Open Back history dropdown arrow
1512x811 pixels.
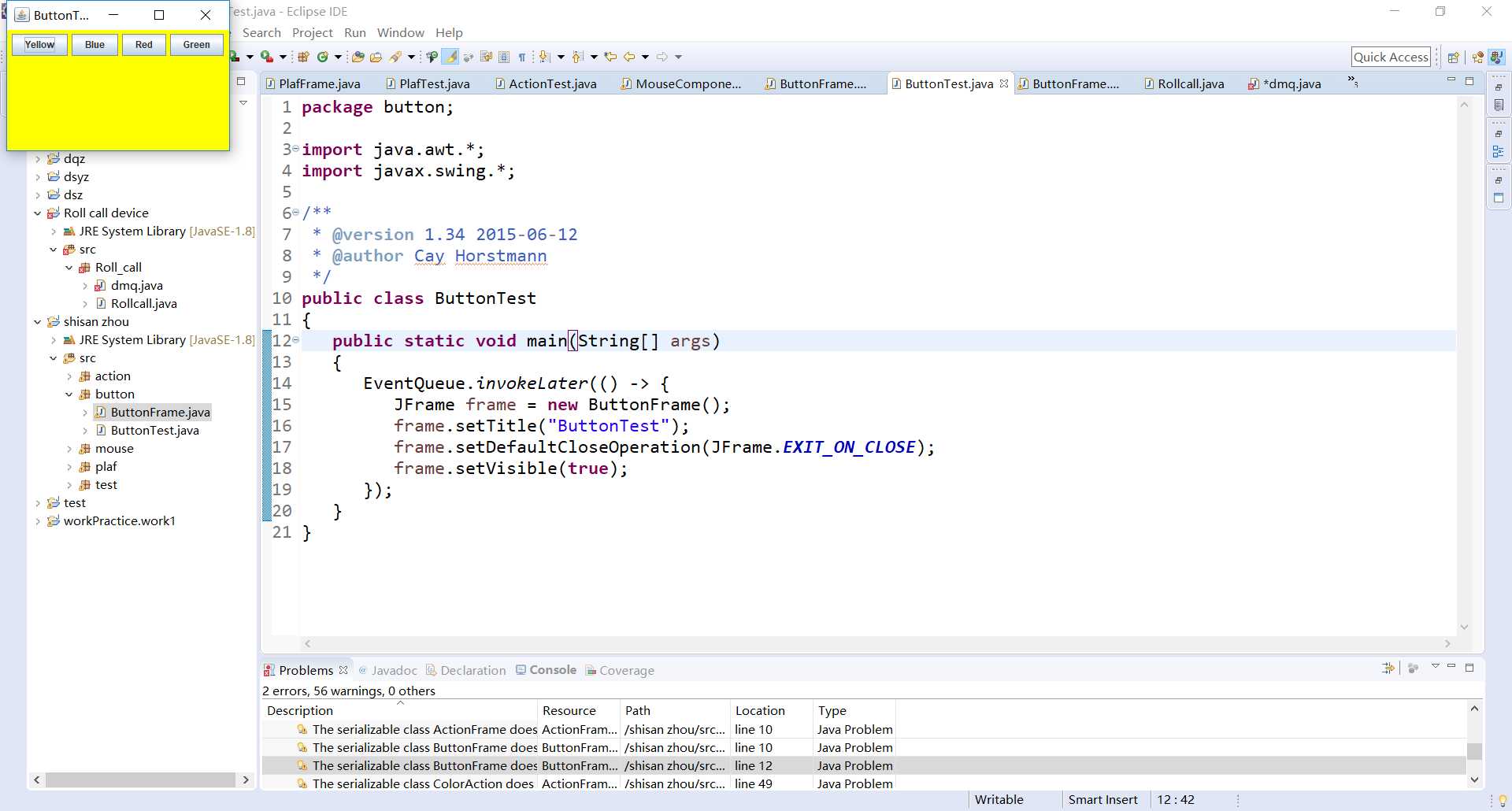[645, 57]
